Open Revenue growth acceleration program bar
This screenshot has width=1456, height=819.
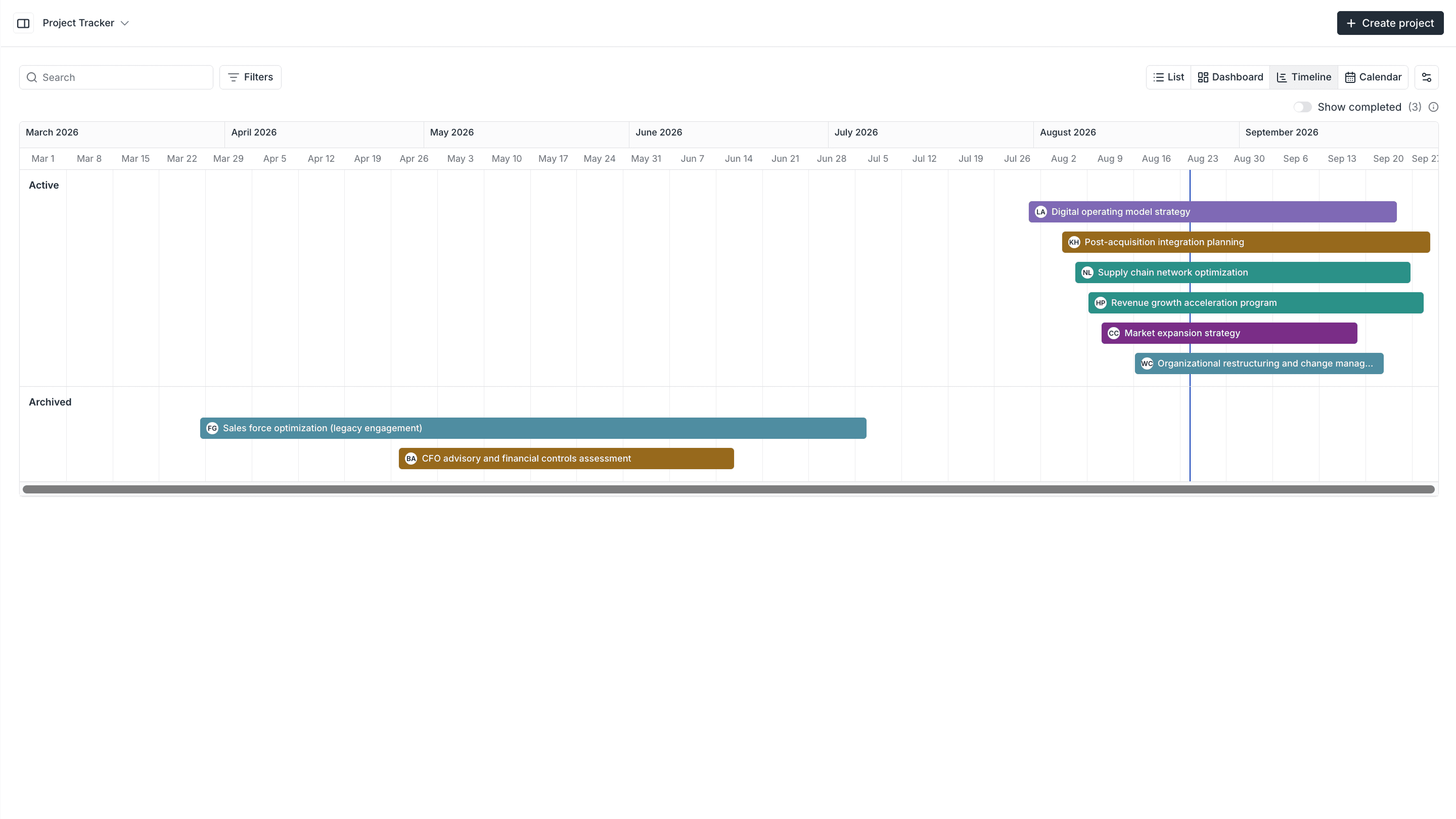pos(1256,303)
